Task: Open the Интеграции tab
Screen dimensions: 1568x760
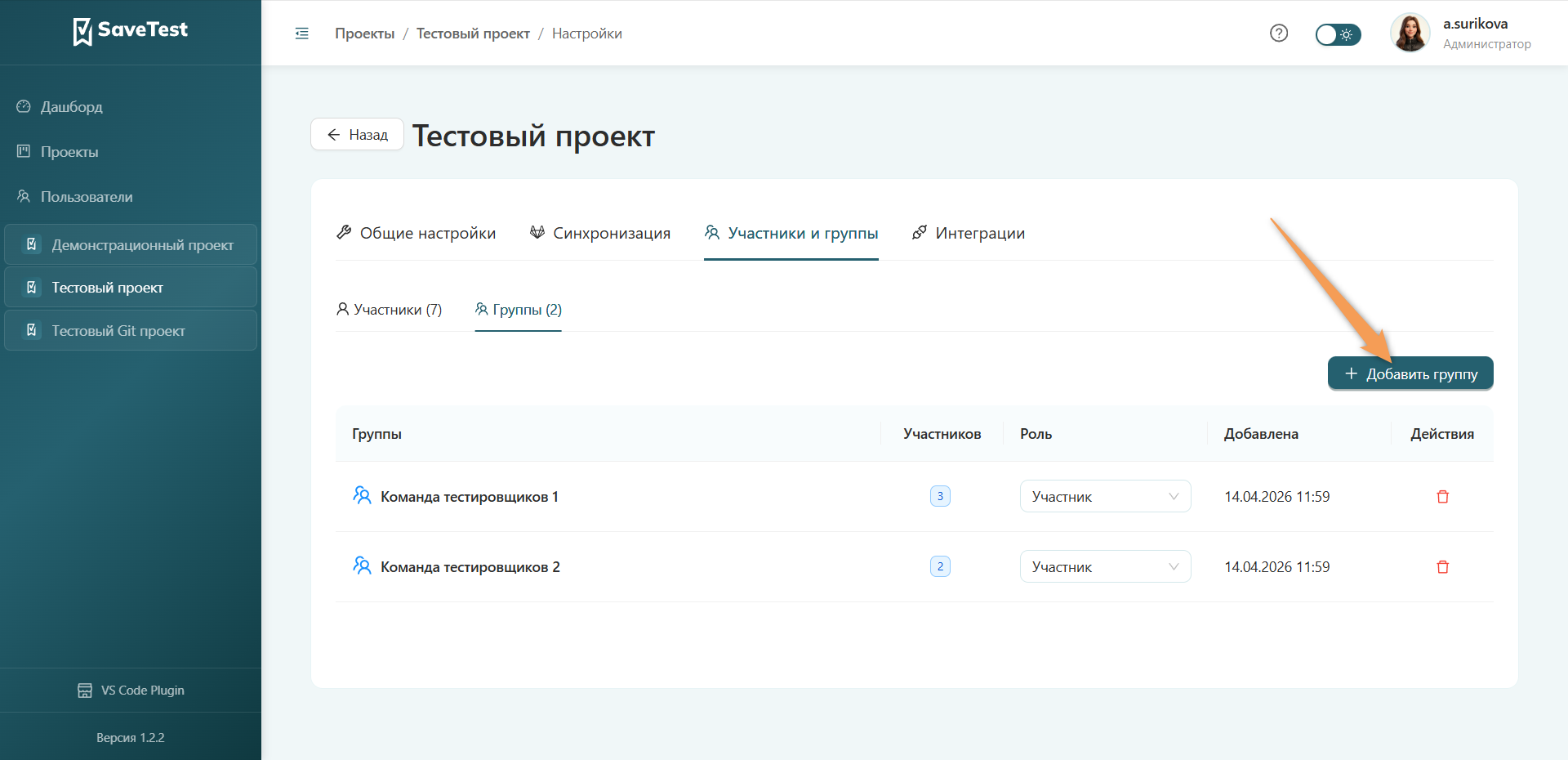Action: (969, 233)
